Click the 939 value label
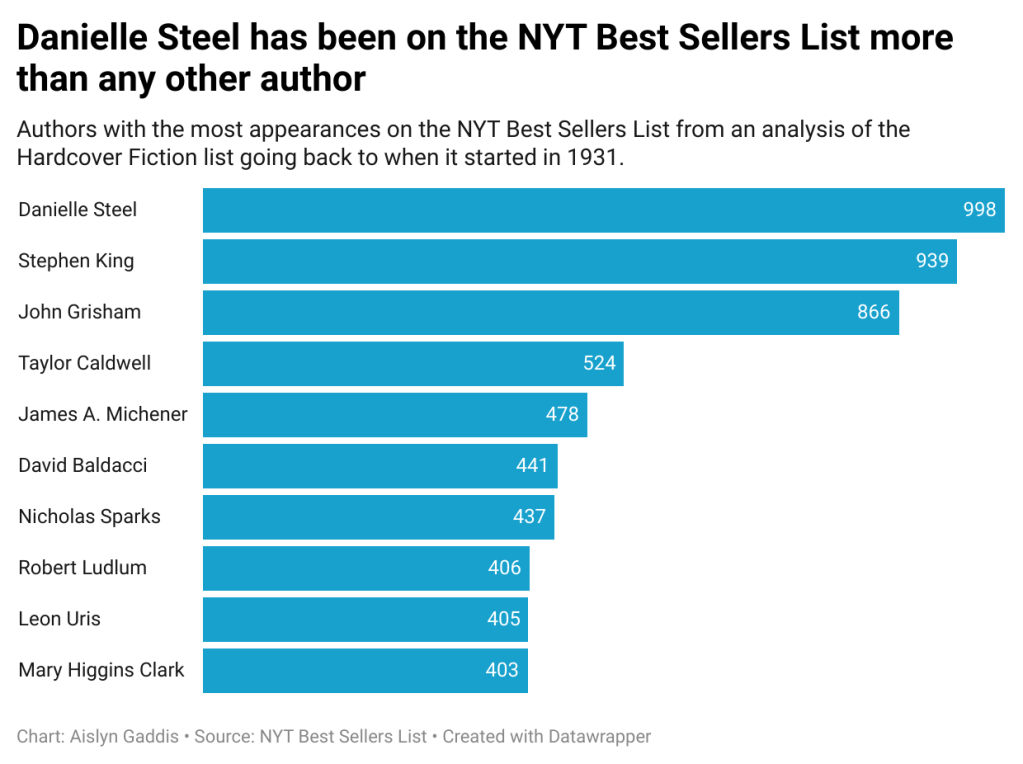This screenshot has width=1023, height=764. pyautogui.click(x=932, y=261)
